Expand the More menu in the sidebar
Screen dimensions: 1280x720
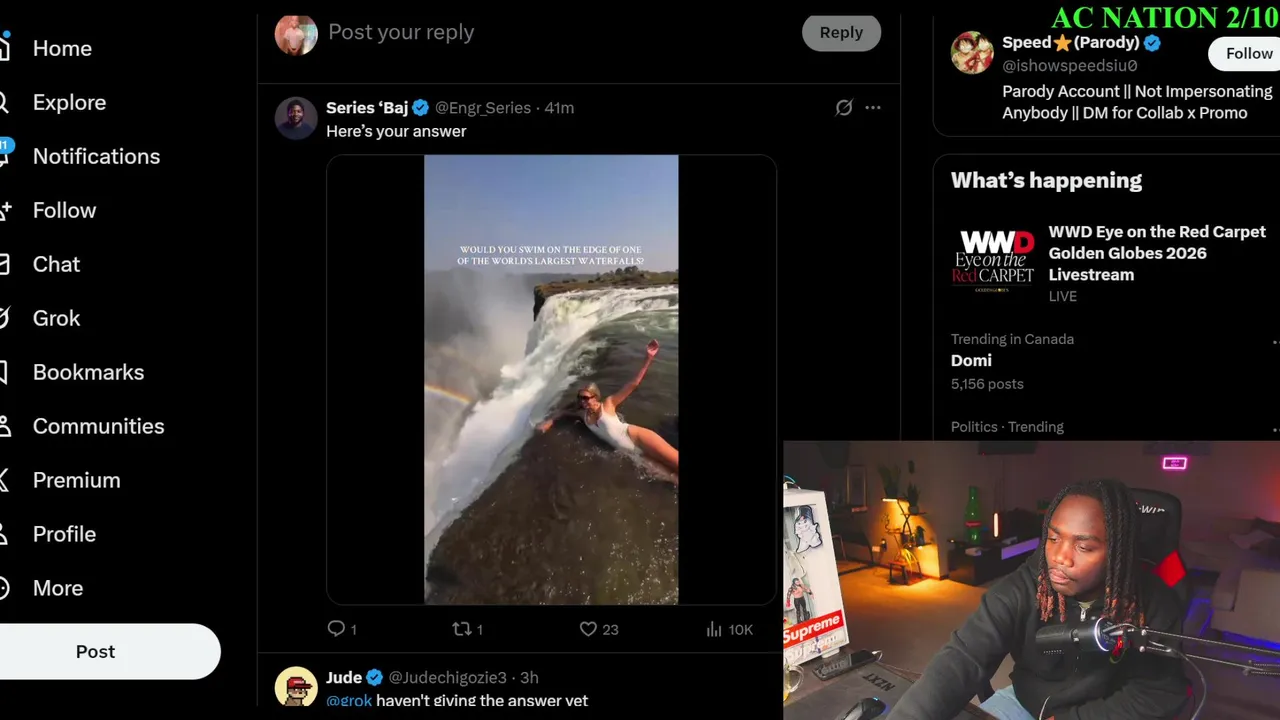tap(58, 588)
